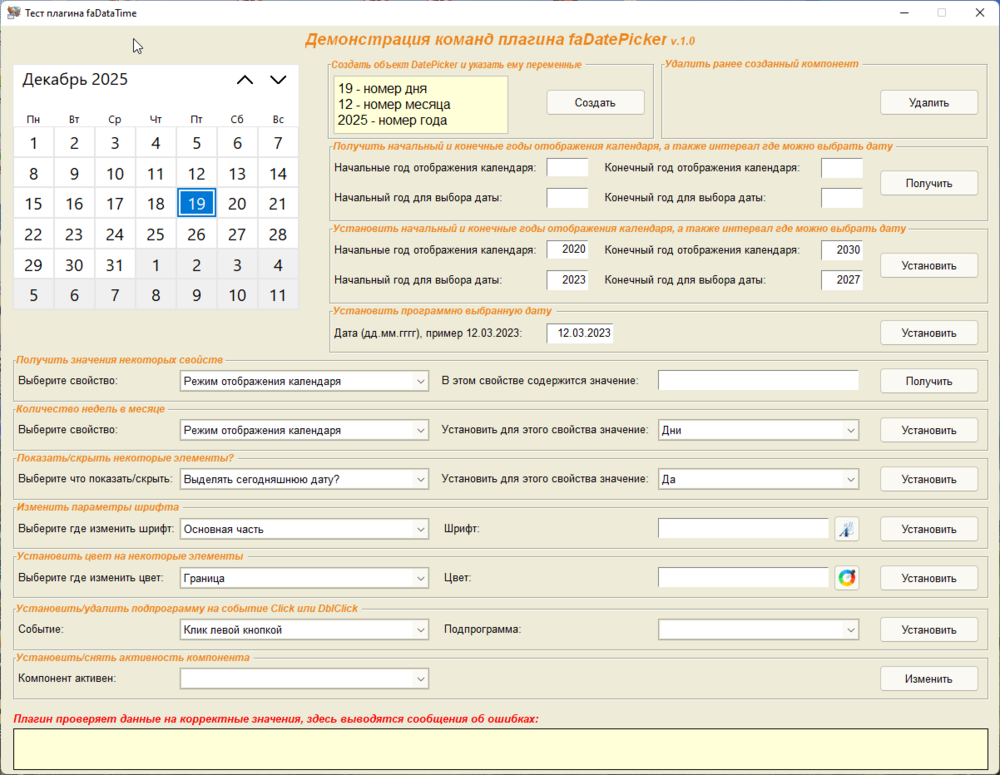Open the 'Граница' color target dropdown
The width and height of the screenshot is (1000, 775).
(x=304, y=578)
